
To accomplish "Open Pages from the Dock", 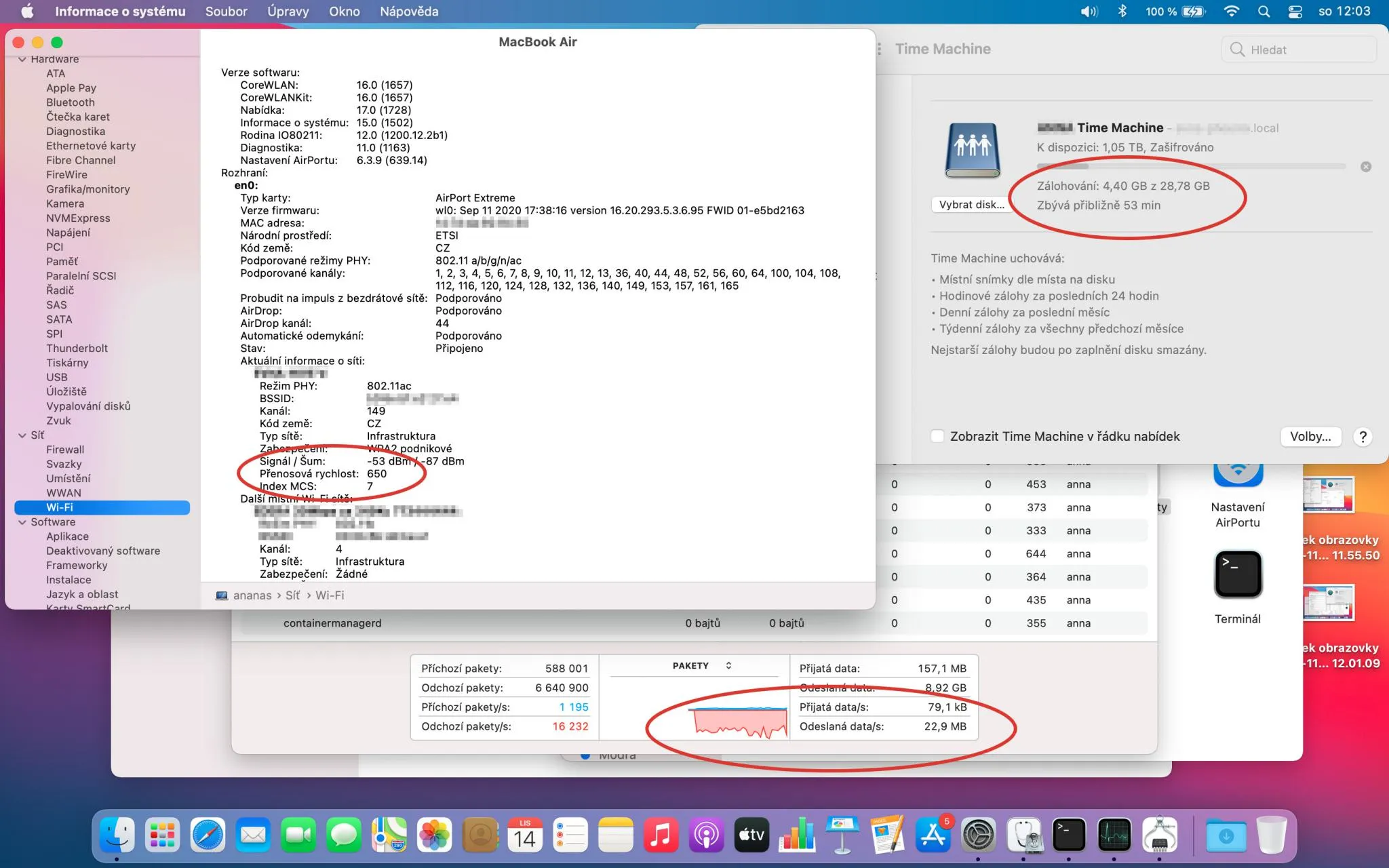I will tap(888, 834).
